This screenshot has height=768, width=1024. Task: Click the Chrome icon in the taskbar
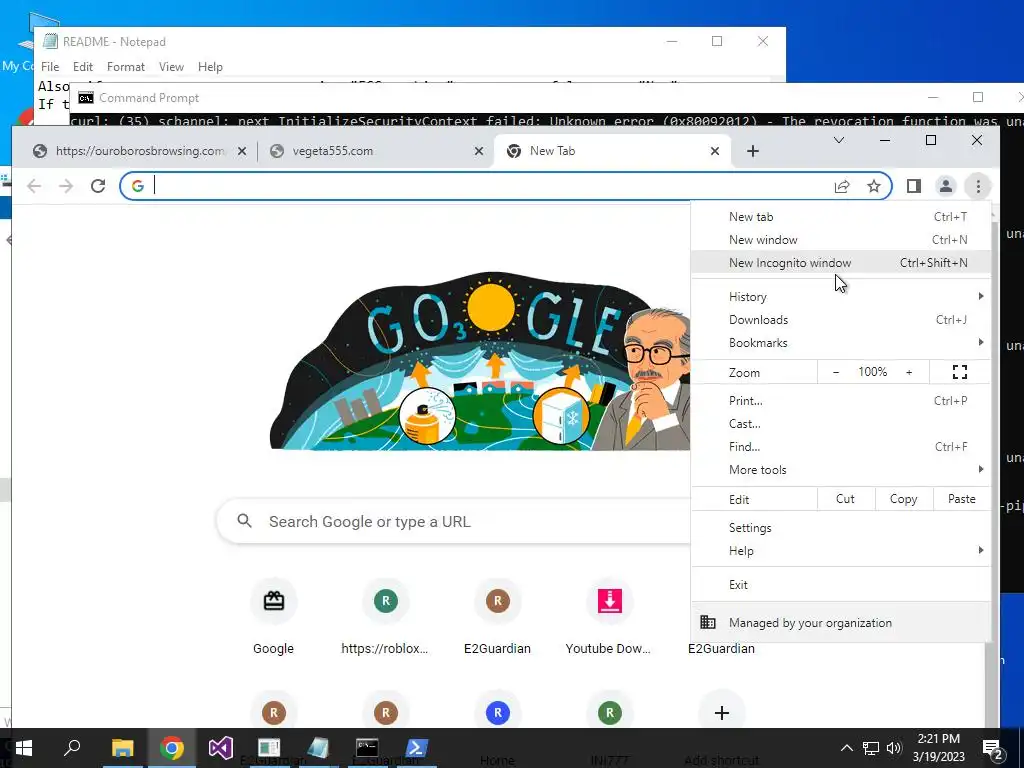click(x=172, y=748)
